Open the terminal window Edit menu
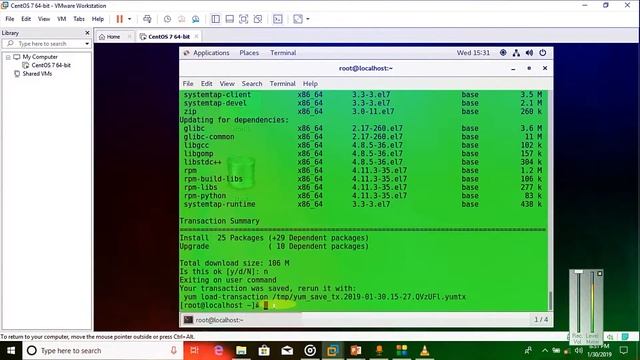This screenshot has height=360, width=640. (x=207, y=83)
